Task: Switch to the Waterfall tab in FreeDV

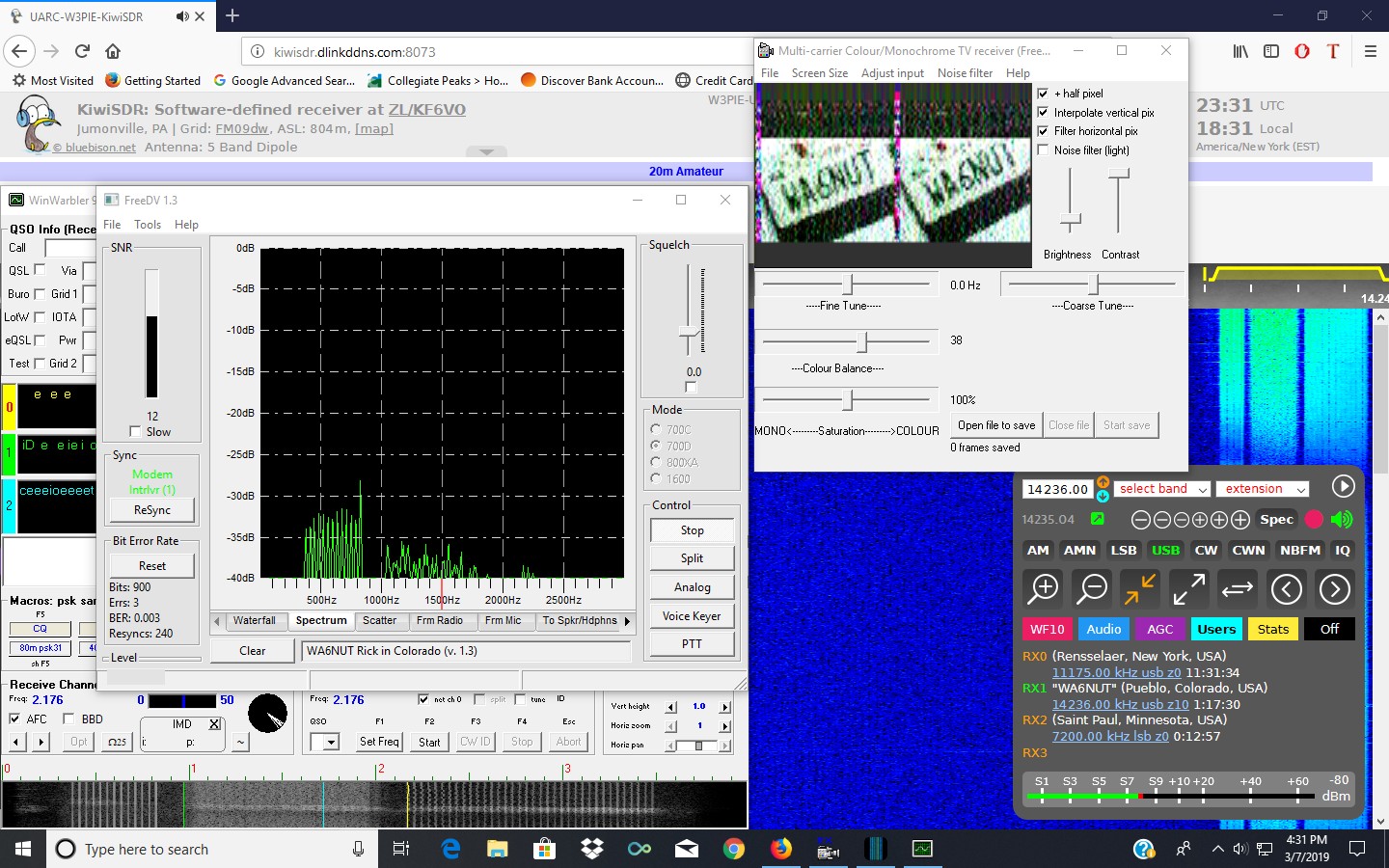Action: [x=254, y=621]
